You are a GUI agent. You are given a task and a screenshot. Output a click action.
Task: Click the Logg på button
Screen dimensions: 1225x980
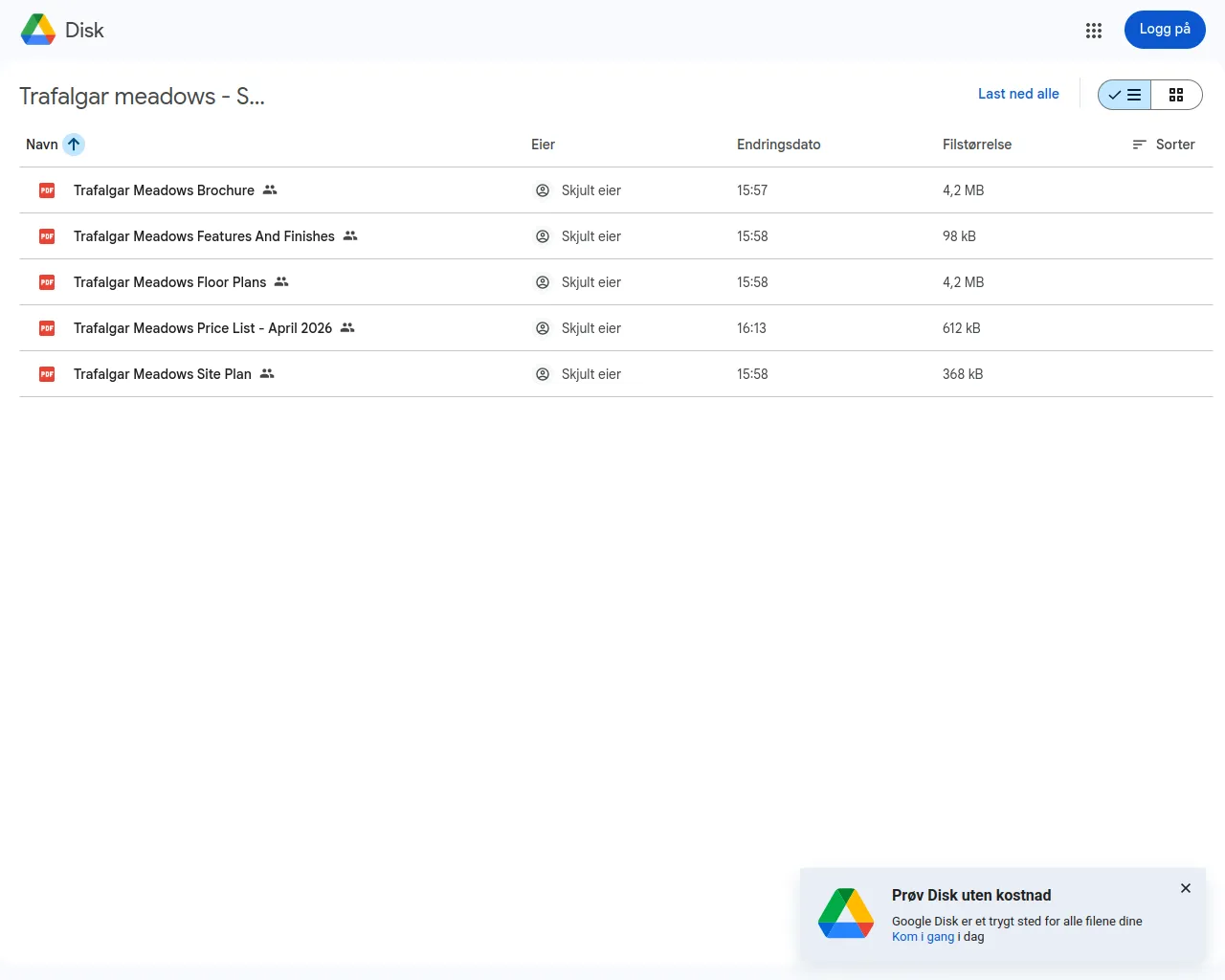tap(1165, 30)
